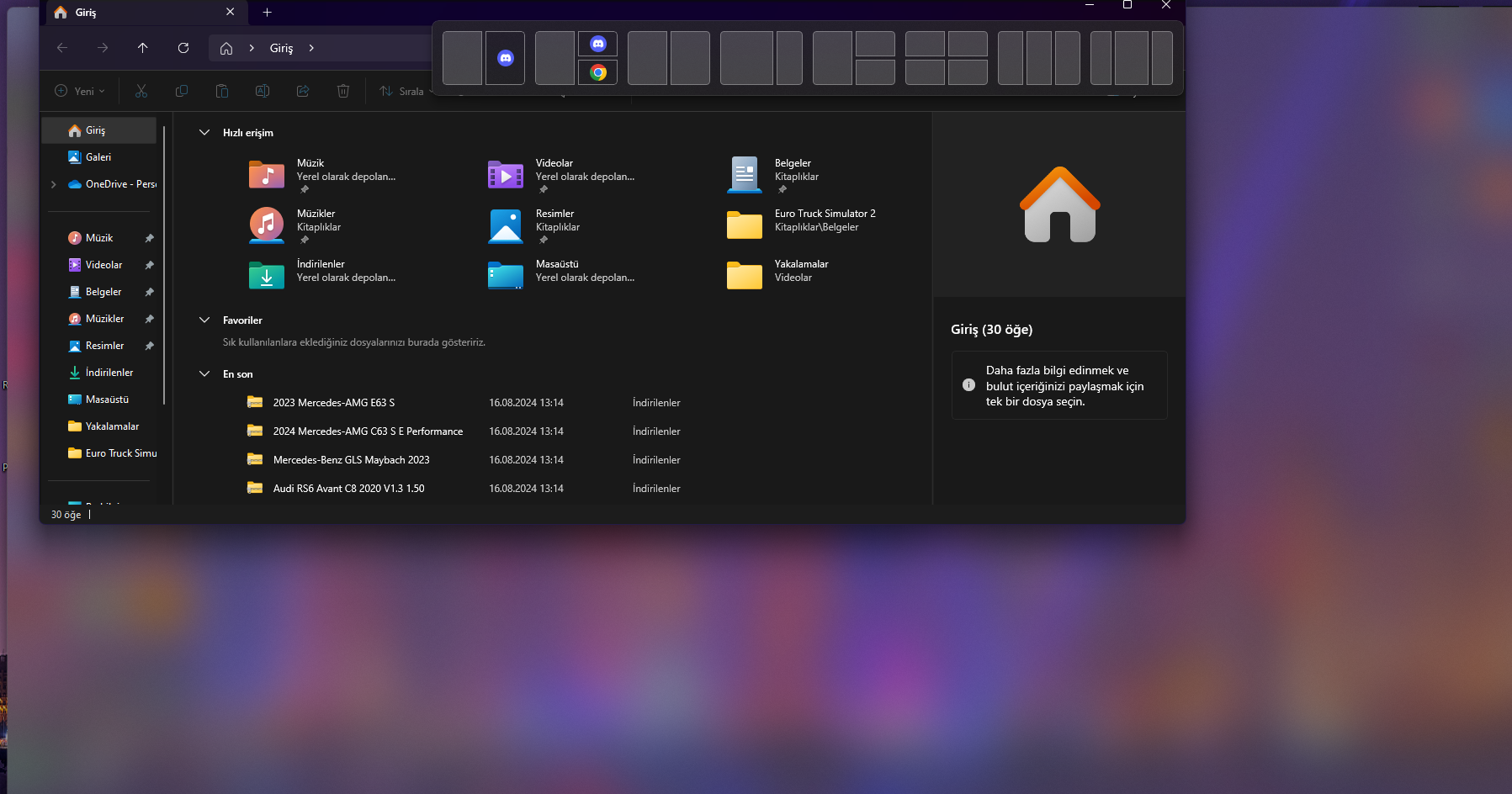Select the Euro Truck Simulator 2 folder icon
The image size is (1512, 794).
tap(745, 225)
